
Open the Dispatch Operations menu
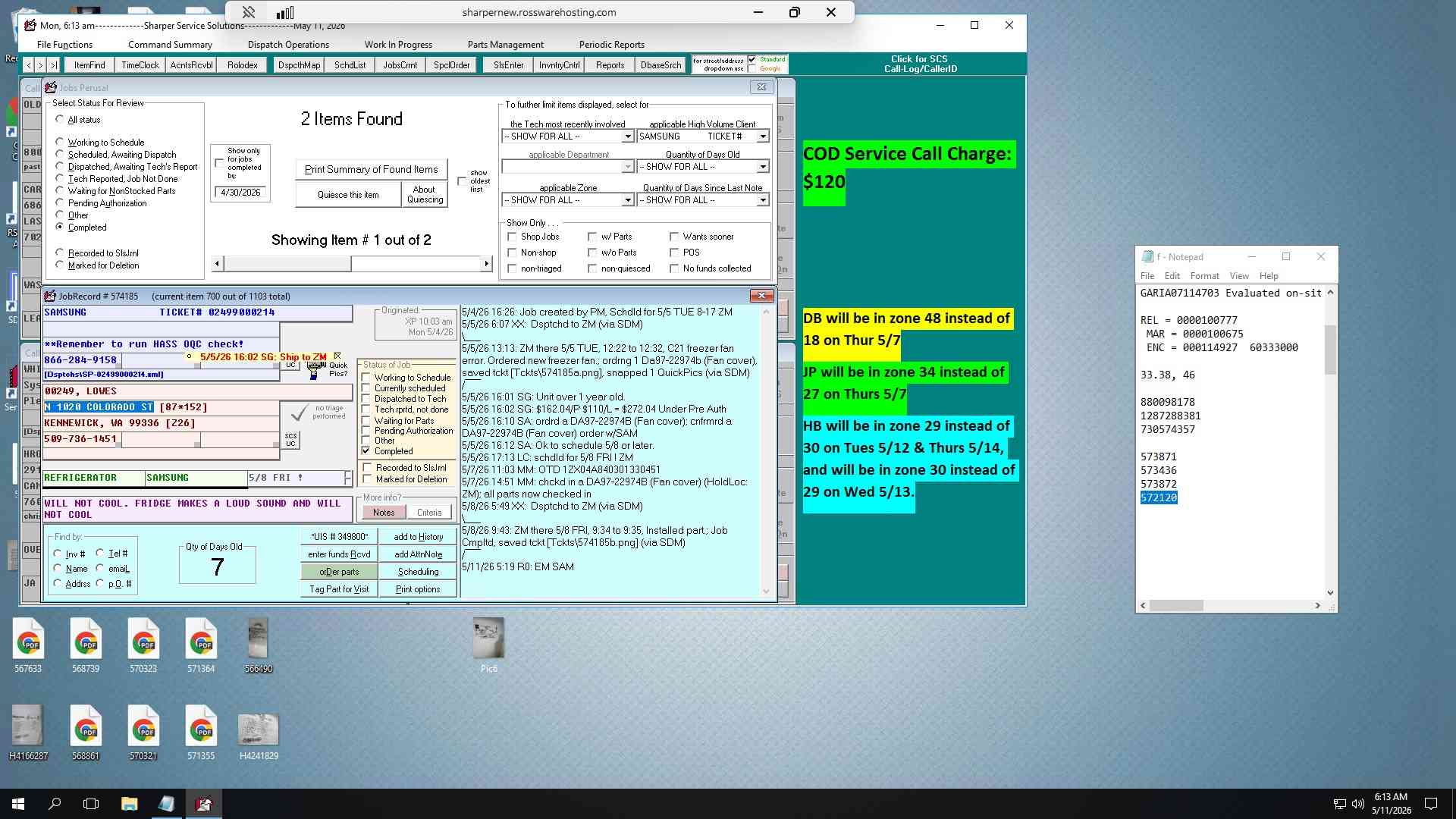coord(288,45)
